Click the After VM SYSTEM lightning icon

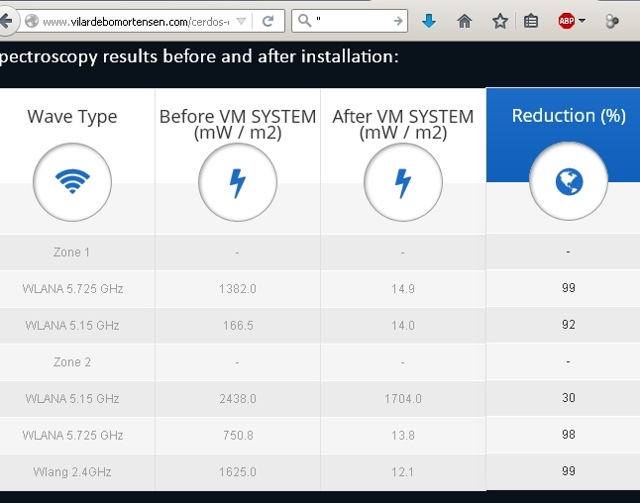click(403, 183)
